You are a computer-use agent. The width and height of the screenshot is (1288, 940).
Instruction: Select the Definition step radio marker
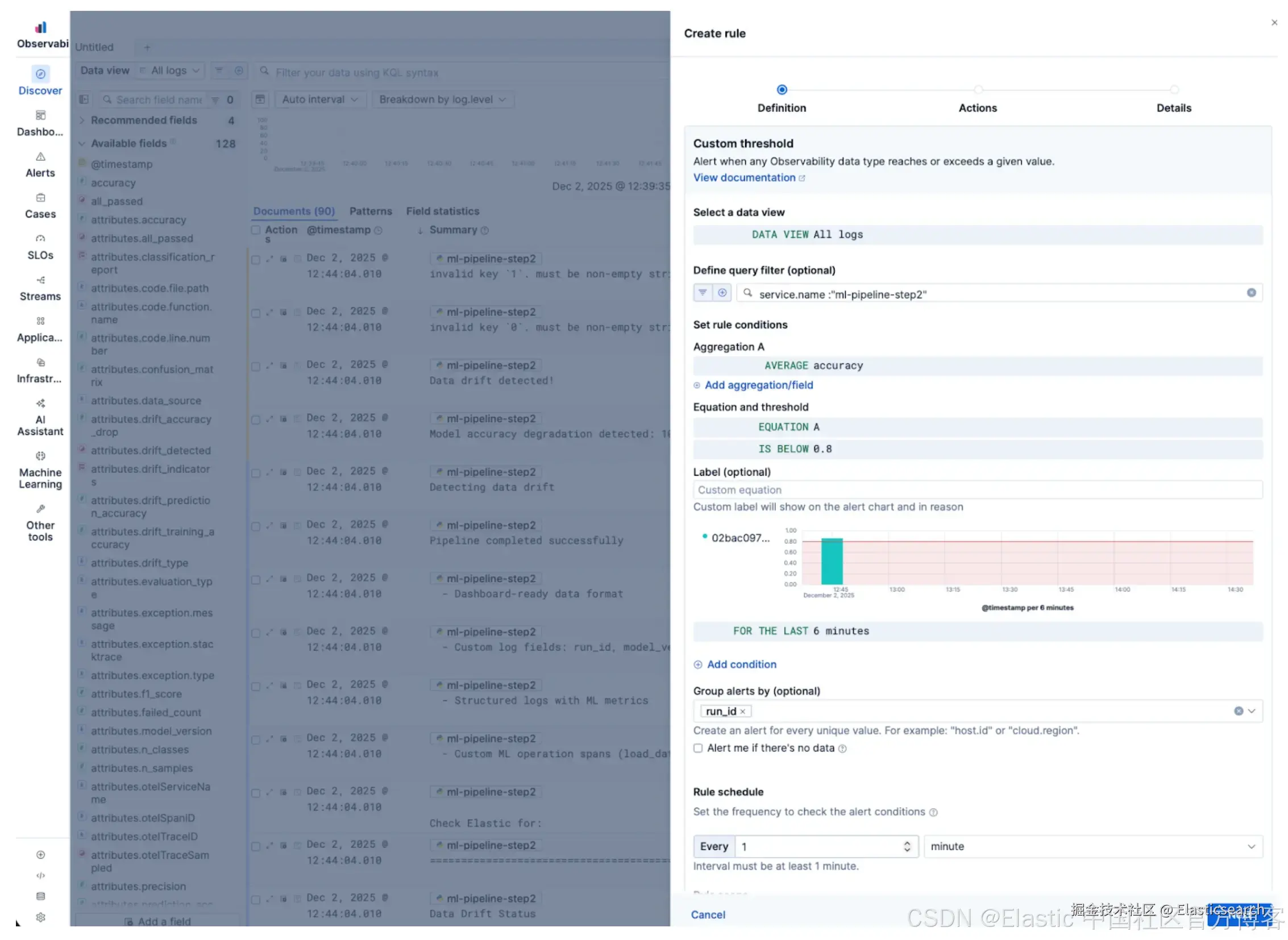(x=782, y=90)
